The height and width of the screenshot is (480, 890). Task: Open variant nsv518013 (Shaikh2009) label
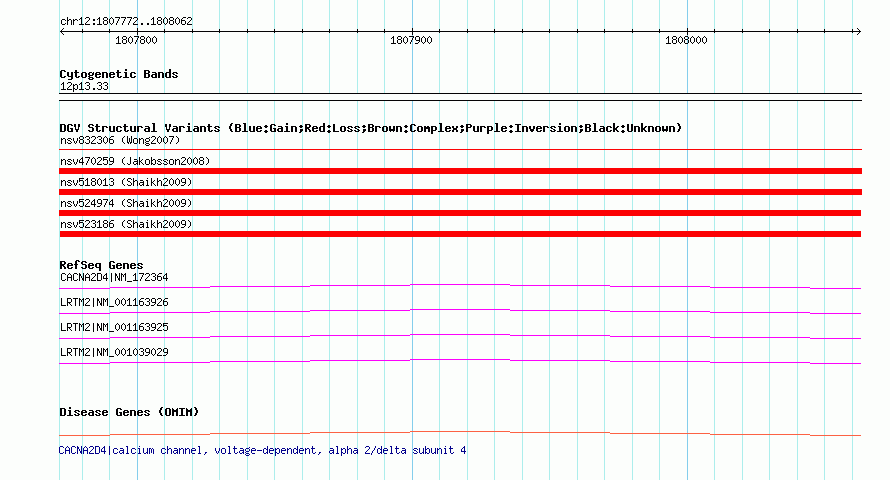pyautogui.click(x=126, y=182)
